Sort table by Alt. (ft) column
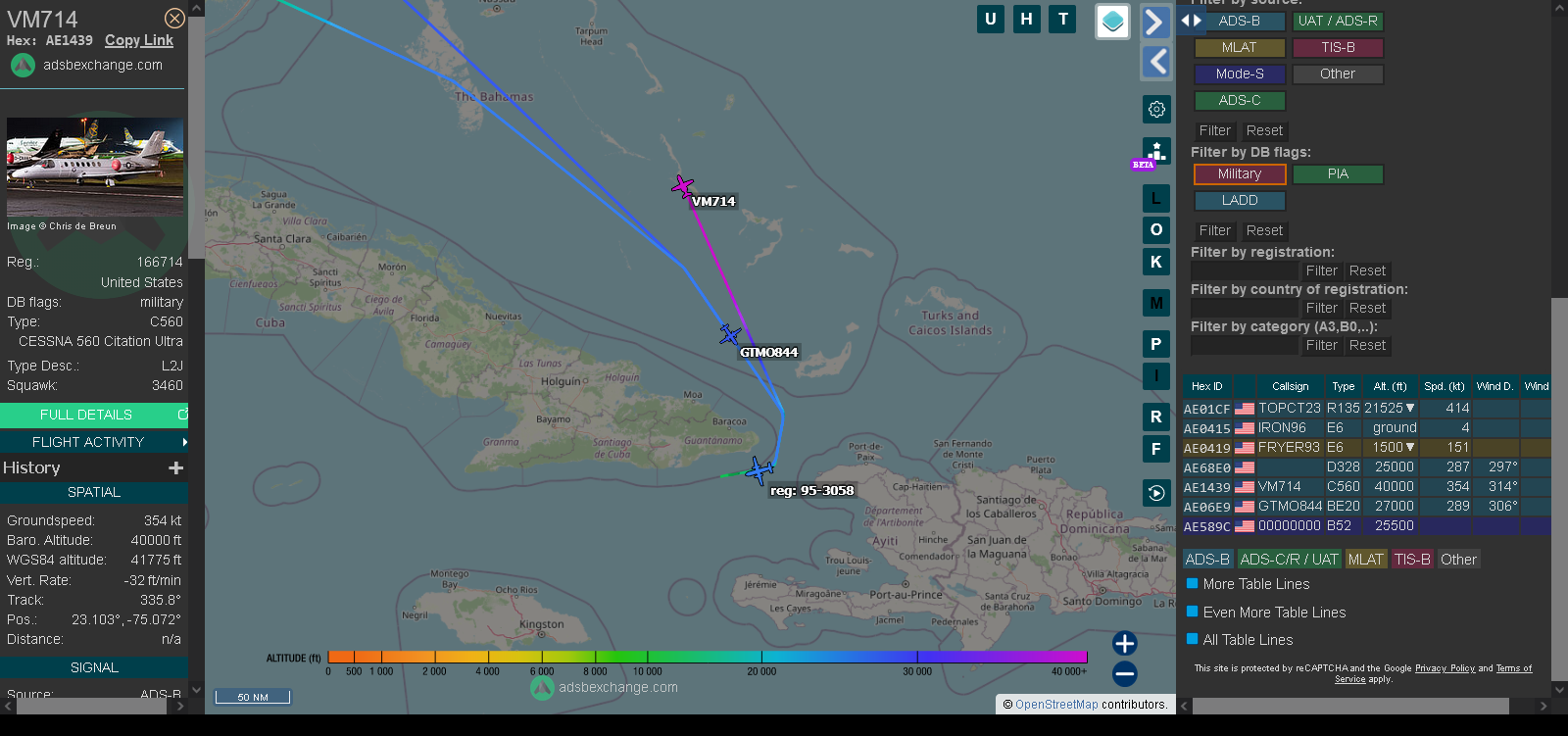 pyautogui.click(x=1390, y=386)
